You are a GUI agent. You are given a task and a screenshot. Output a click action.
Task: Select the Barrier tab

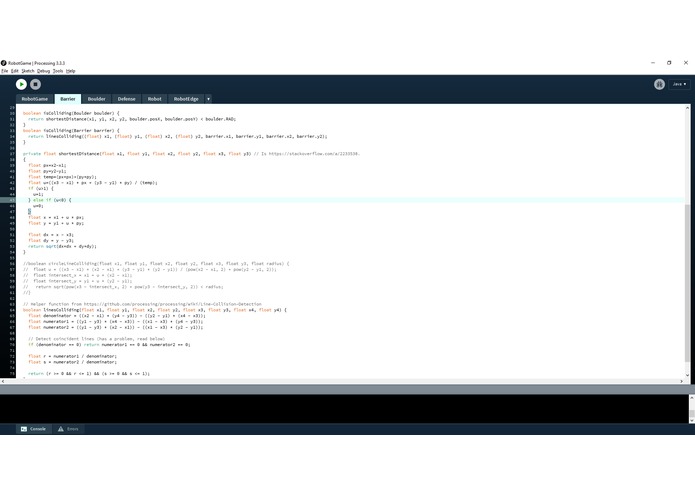pos(68,99)
